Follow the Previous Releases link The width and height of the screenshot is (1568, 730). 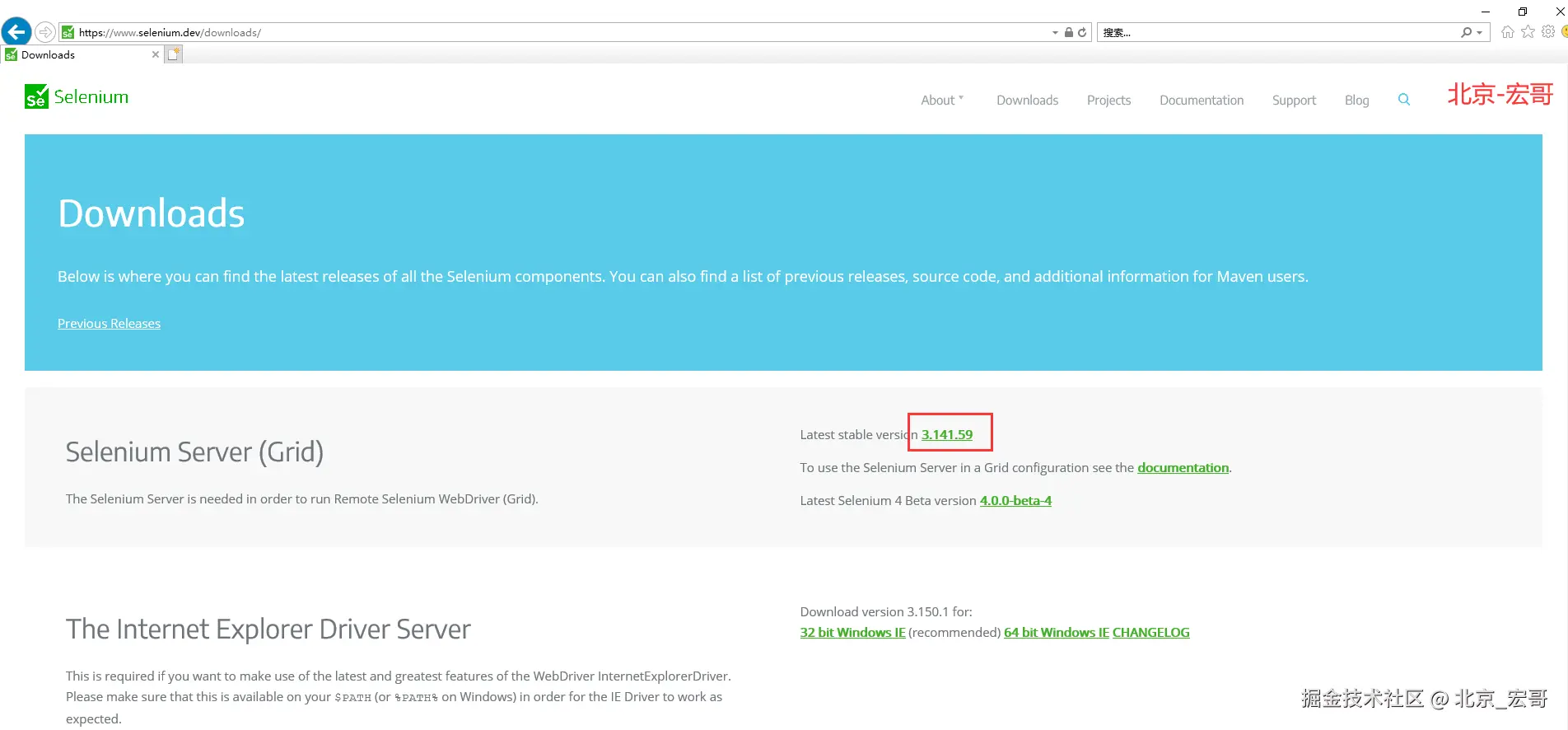(x=109, y=323)
